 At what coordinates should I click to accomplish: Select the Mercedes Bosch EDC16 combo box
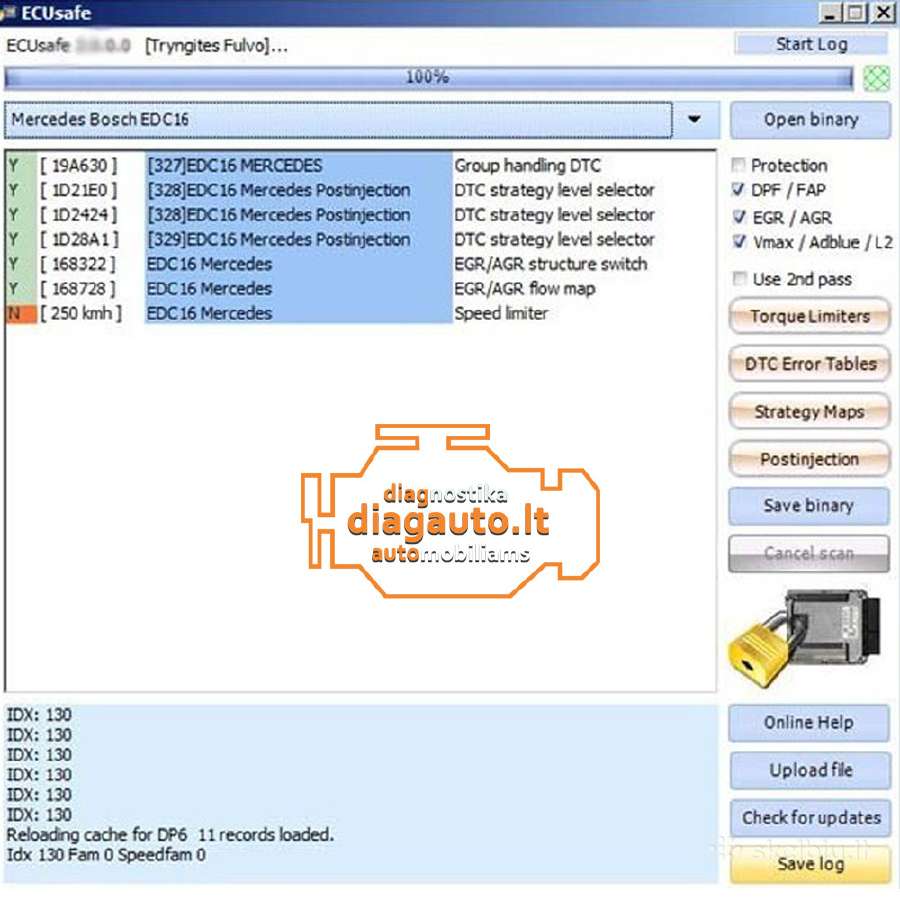[x=338, y=120]
